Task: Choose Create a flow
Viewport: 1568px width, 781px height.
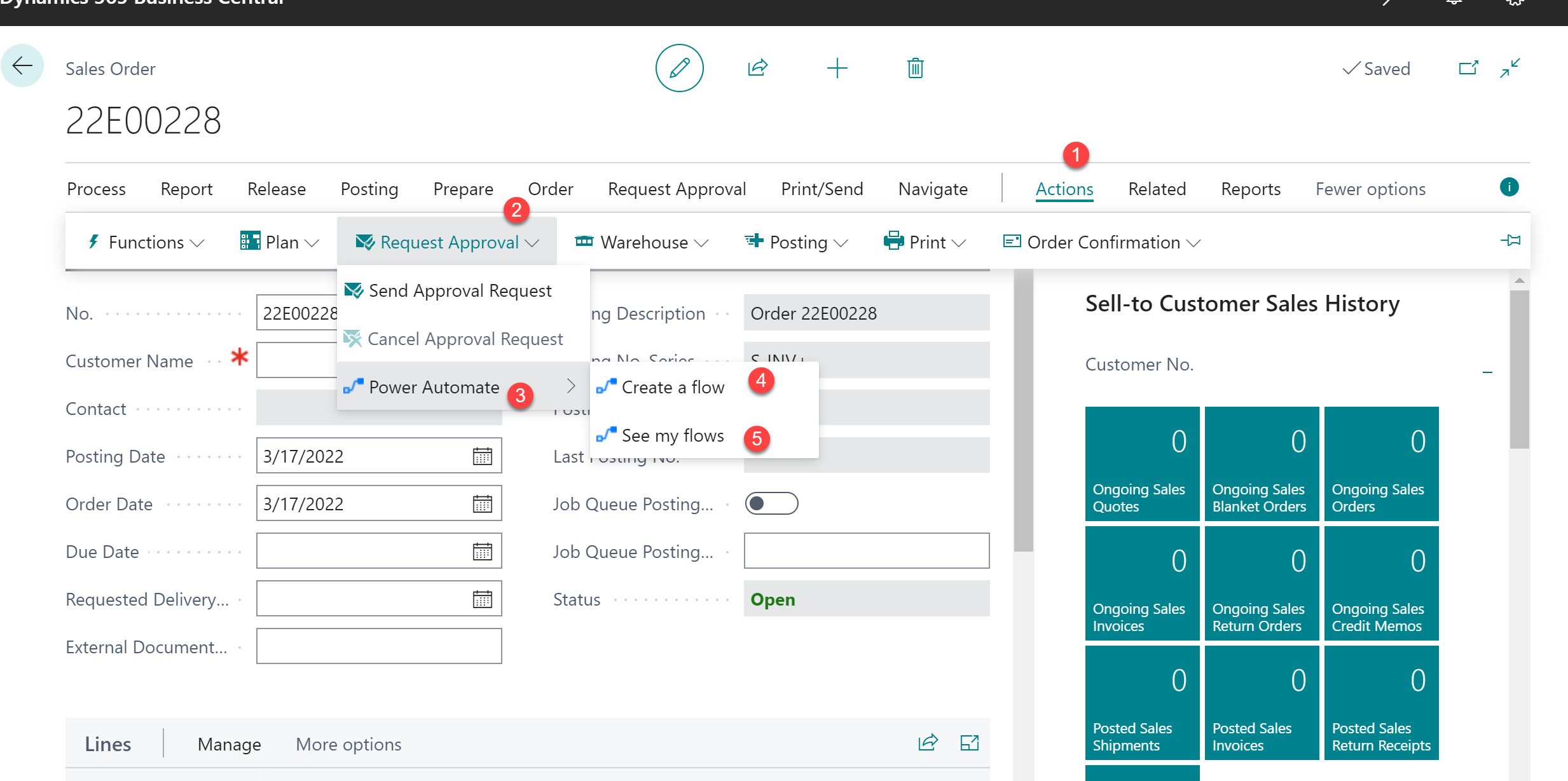Action: tap(673, 387)
